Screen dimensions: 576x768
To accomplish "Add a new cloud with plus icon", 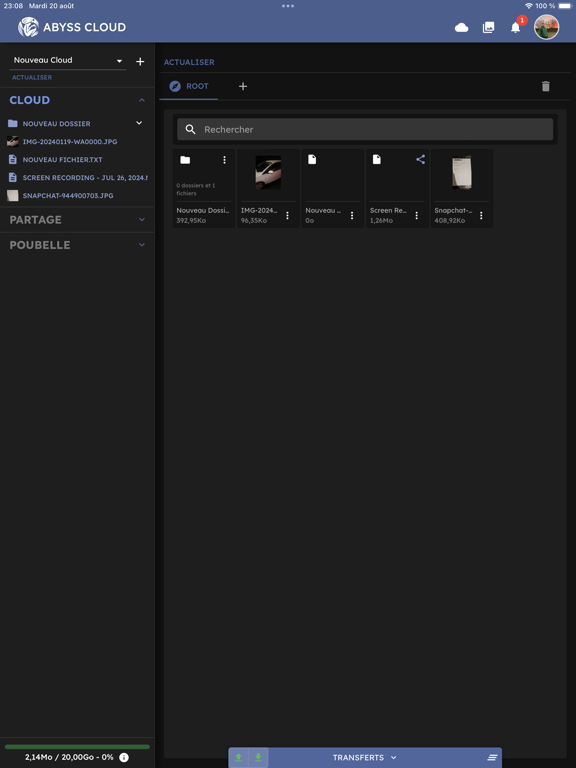I will coord(140,61).
